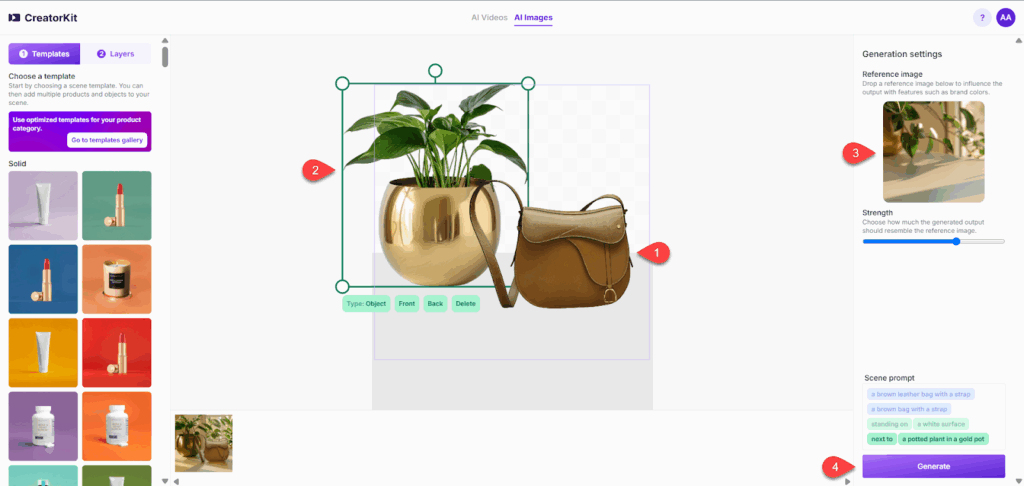The width and height of the screenshot is (1024, 486).
Task: Click the CreatorKit logo icon
Action: point(14,18)
